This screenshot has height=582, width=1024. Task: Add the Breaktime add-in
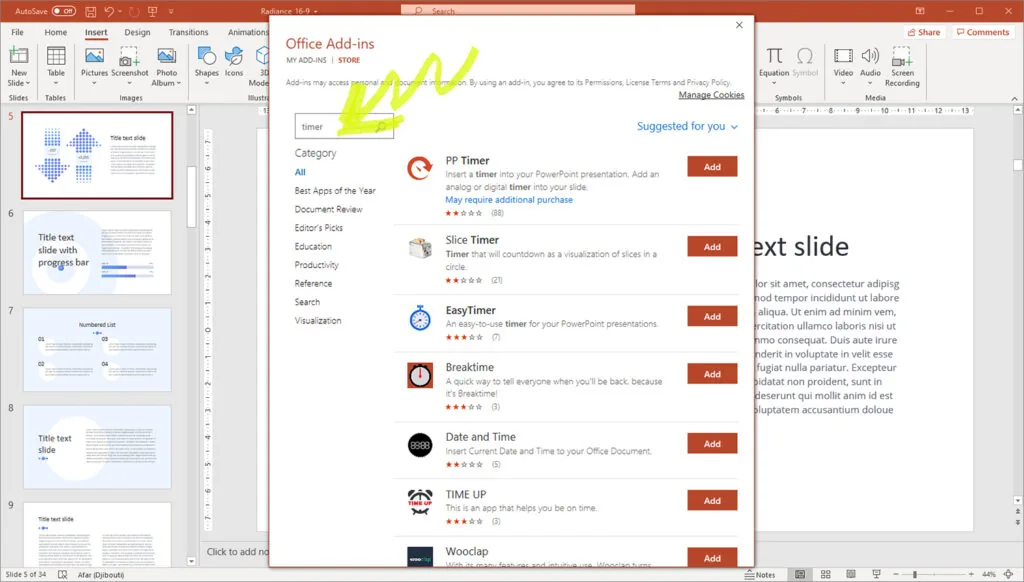tap(712, 374)
